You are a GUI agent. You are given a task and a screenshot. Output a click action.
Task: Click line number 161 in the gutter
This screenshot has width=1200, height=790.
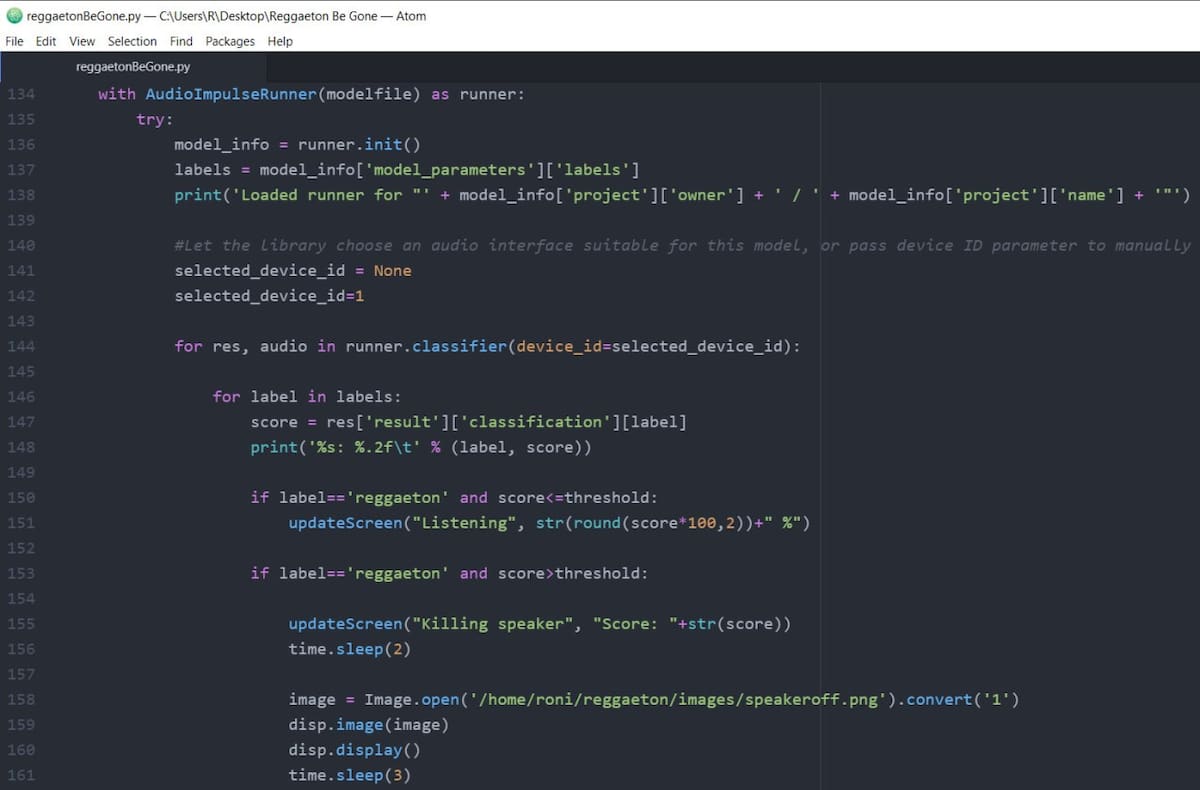pyautogui.click(x=21, y=775)
